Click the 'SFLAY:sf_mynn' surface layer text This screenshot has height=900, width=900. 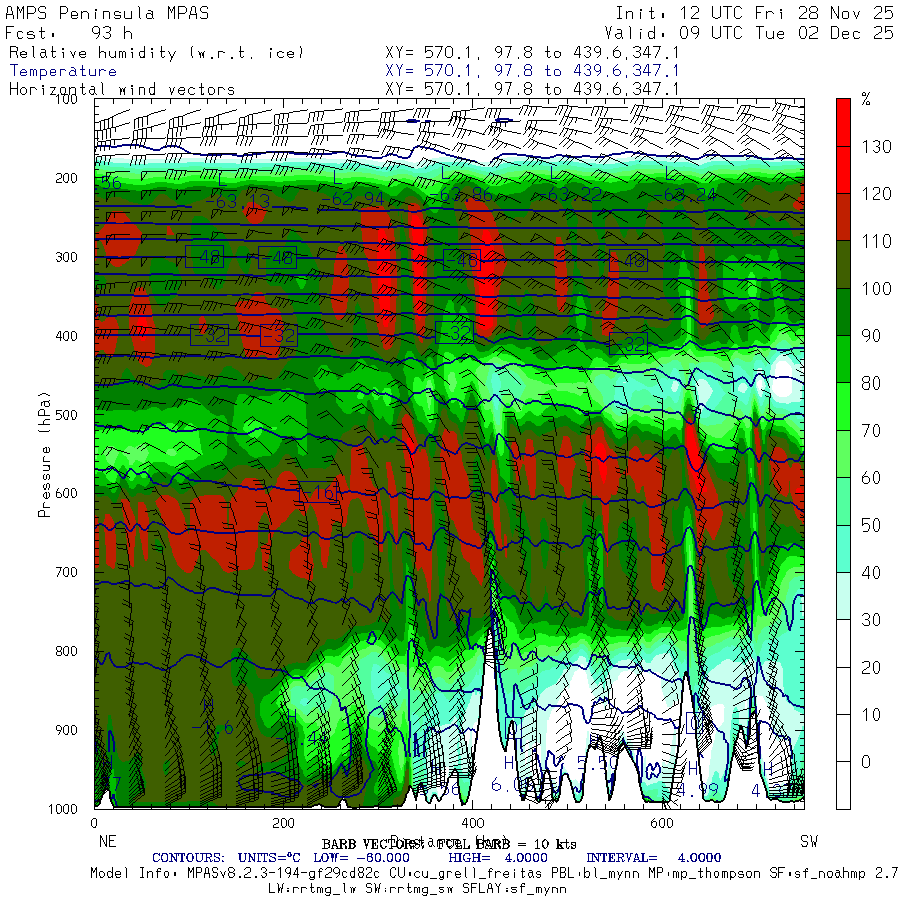pyautogui.click(x=514, y=889)
